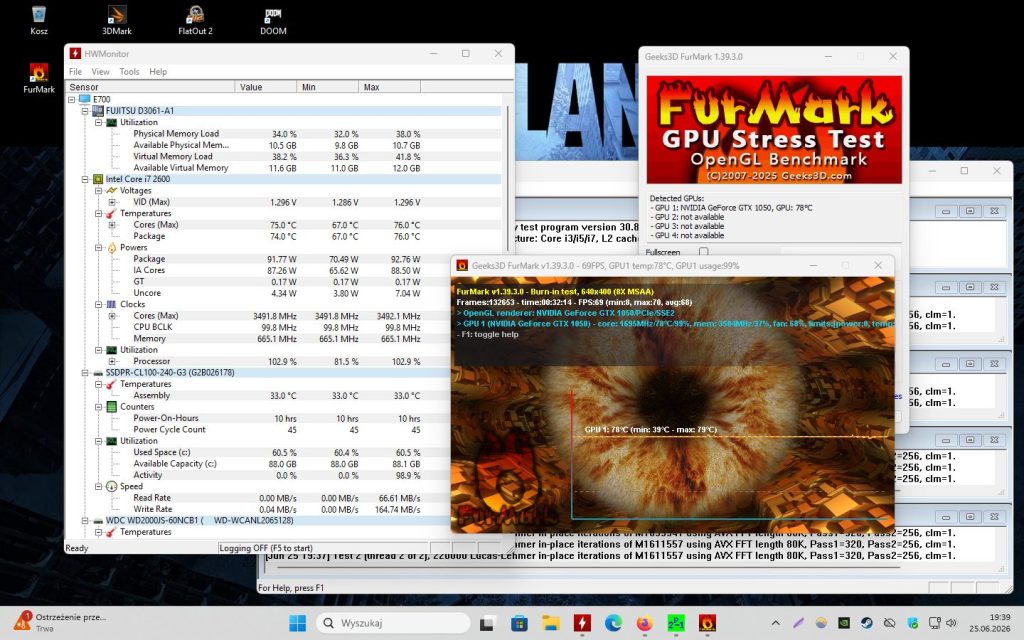Viewport: 1024px width, 640px height.
Task: Switch to HWMonitor via its taskbar icon
Action: [581, 623]
